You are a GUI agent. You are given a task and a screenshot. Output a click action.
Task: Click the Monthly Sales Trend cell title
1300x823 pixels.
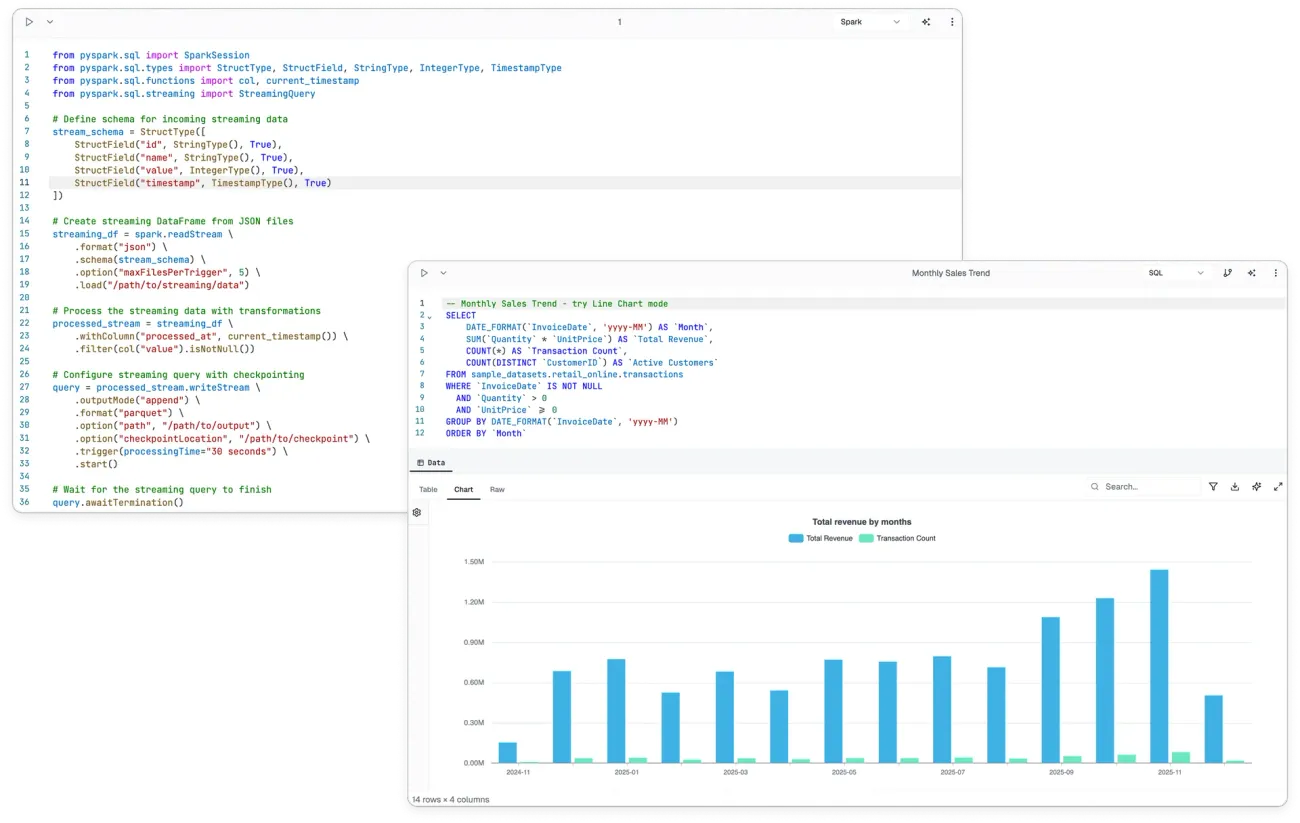click(951, 273)
